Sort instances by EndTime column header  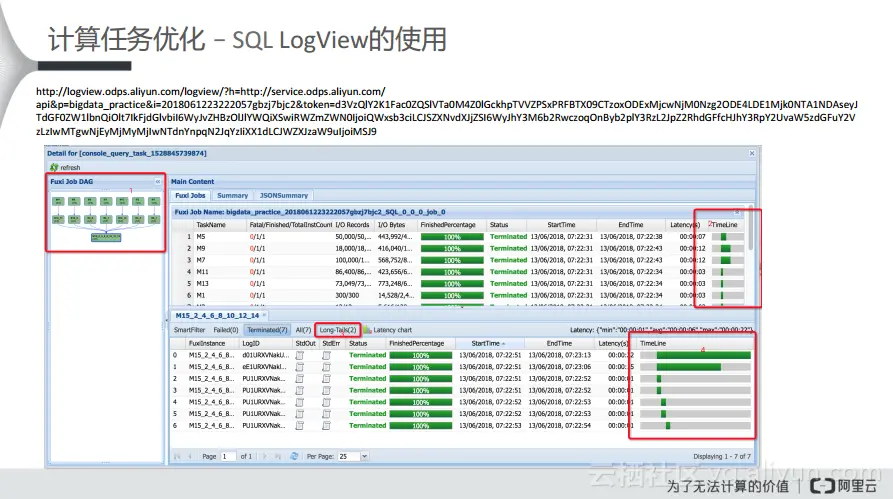click(x=559, y=343)
